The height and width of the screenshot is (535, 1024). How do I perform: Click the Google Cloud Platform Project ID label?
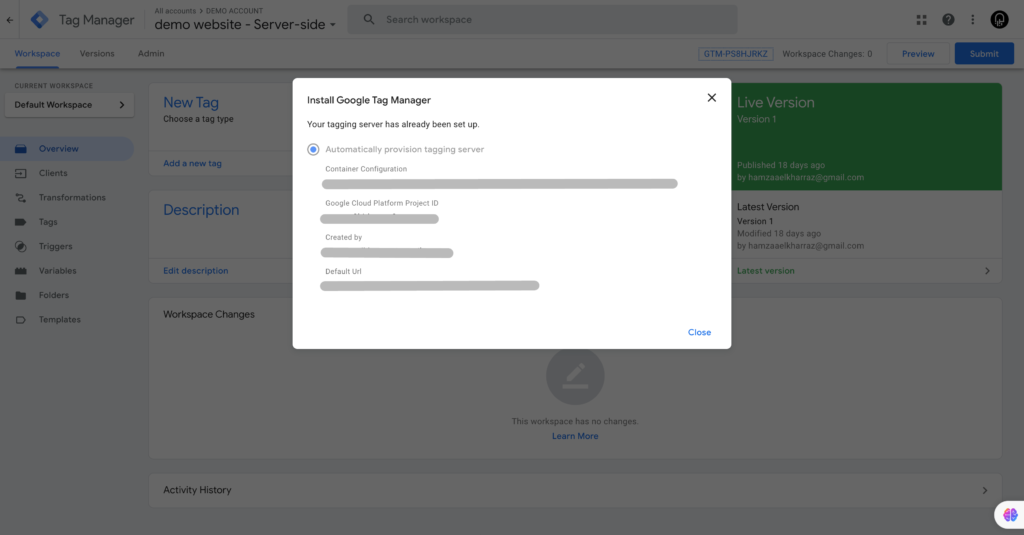pyautogui.click(x=381, y=203)
